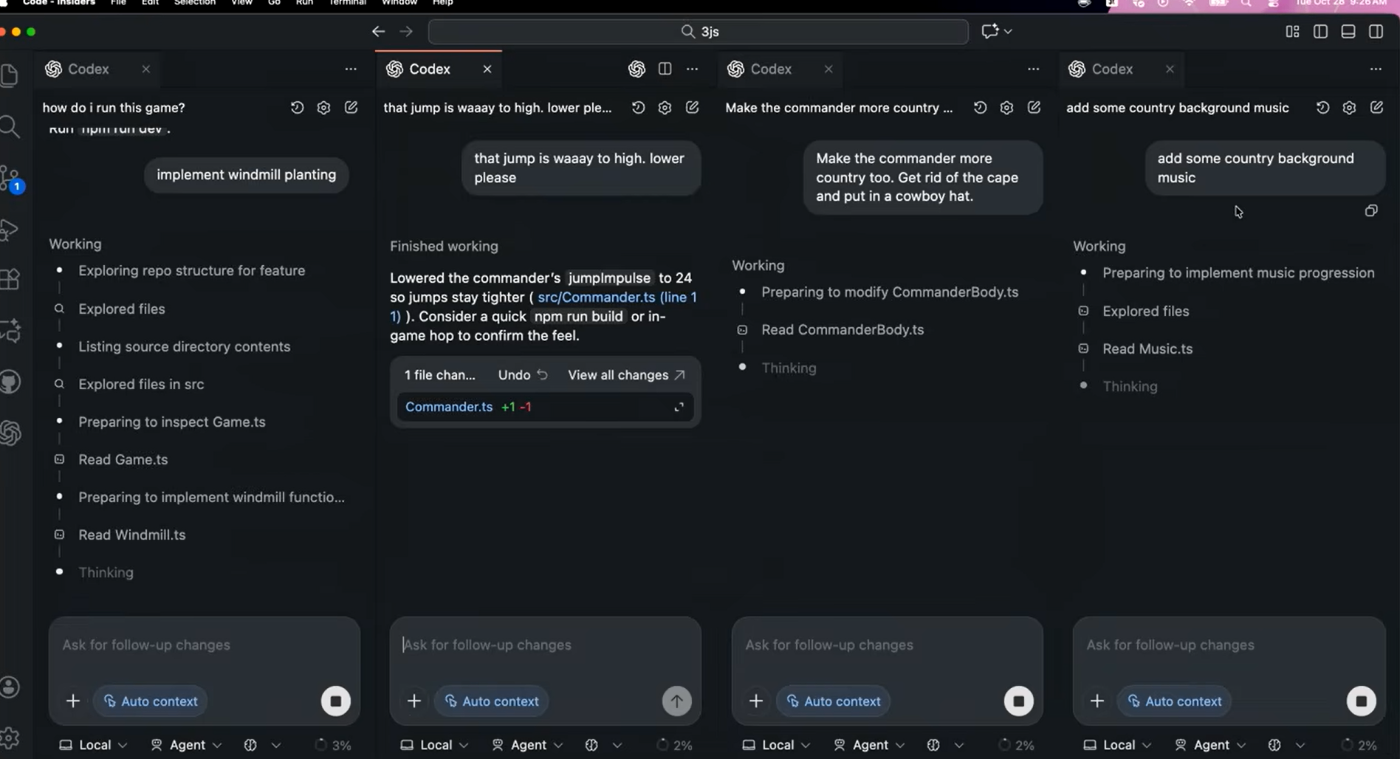Start new chat in commander cowboy panel
The height and width of the screenshot is (759, 1400).
(x=1034, y=108)
